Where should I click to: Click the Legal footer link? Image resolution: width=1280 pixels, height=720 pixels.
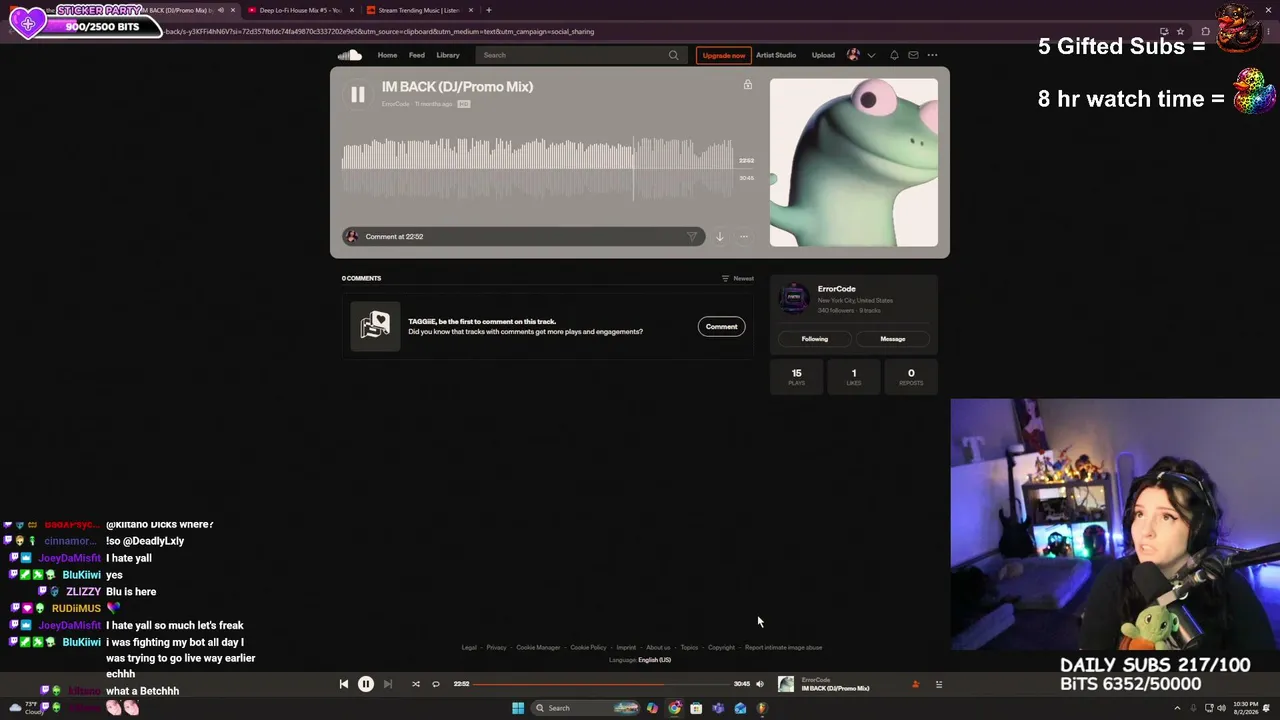click(469, 647)
